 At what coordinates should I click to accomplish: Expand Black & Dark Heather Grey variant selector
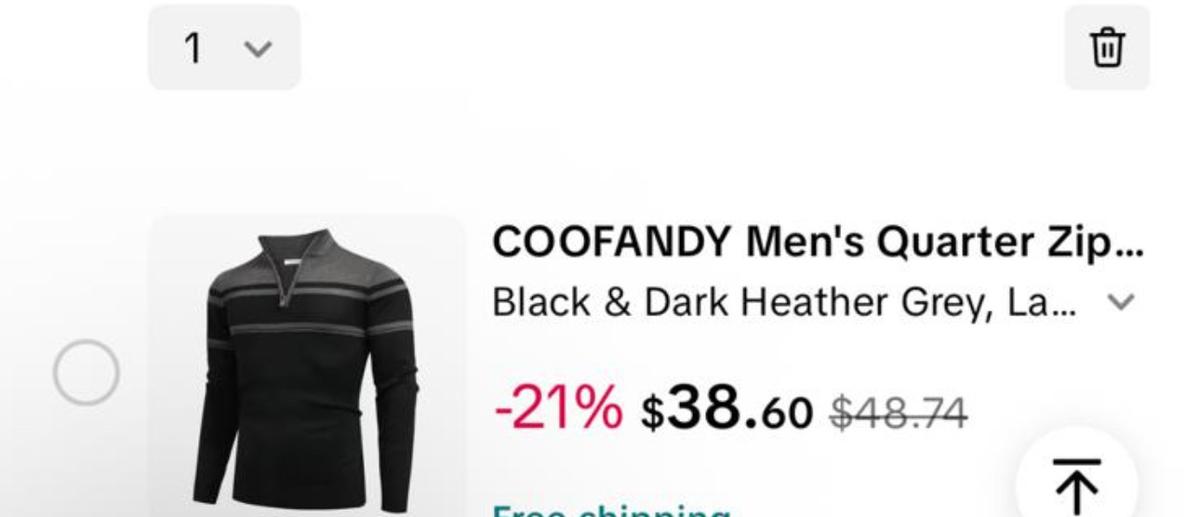(x=813, y=301)
